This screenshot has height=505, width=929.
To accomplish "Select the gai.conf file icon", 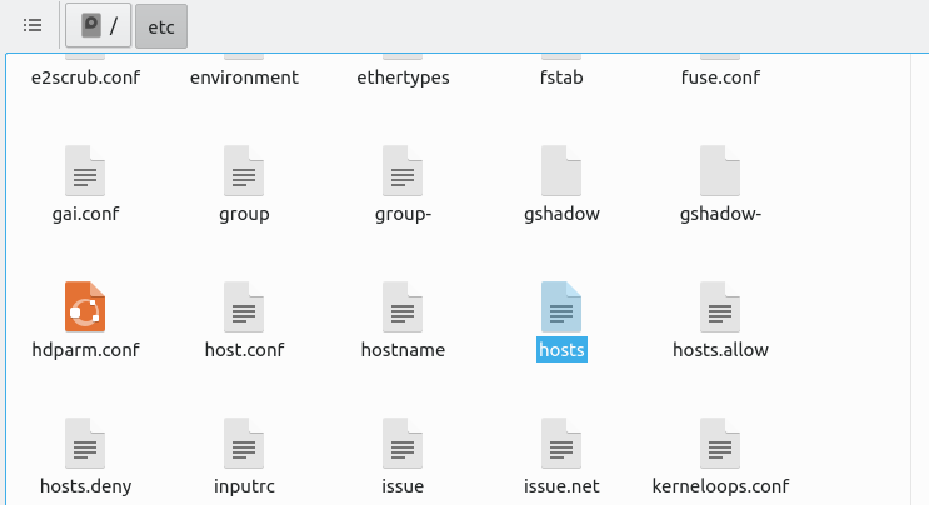I will pos(85,171).
